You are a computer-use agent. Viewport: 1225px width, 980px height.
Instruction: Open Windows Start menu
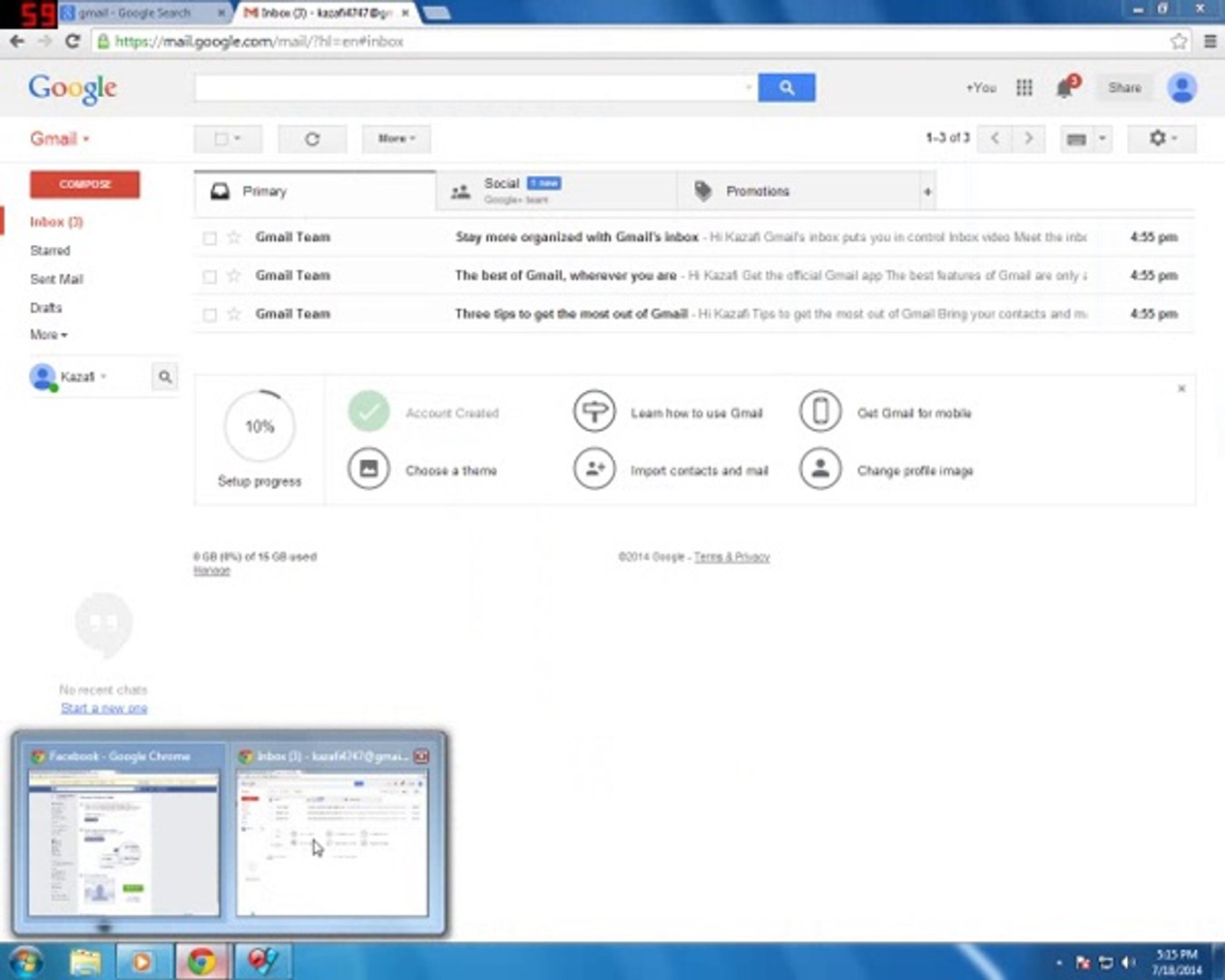[24, 962]
